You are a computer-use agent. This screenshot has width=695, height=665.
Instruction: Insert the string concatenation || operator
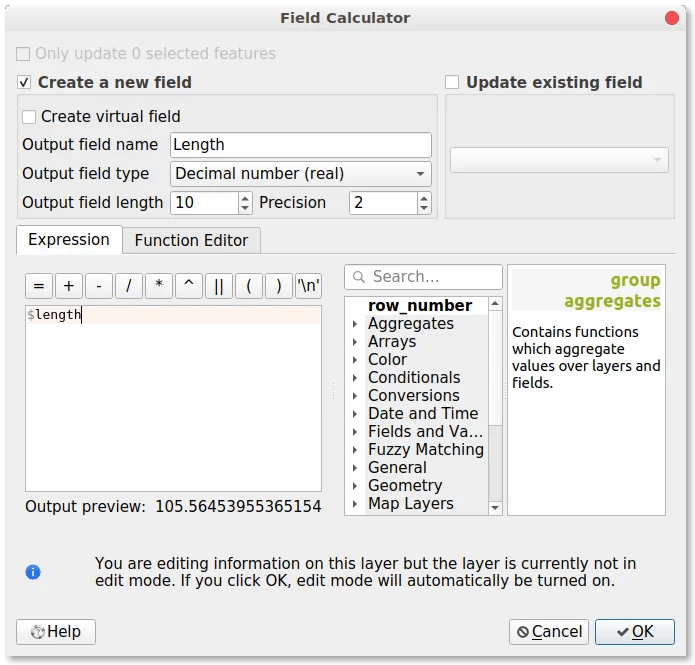[219, 286]
